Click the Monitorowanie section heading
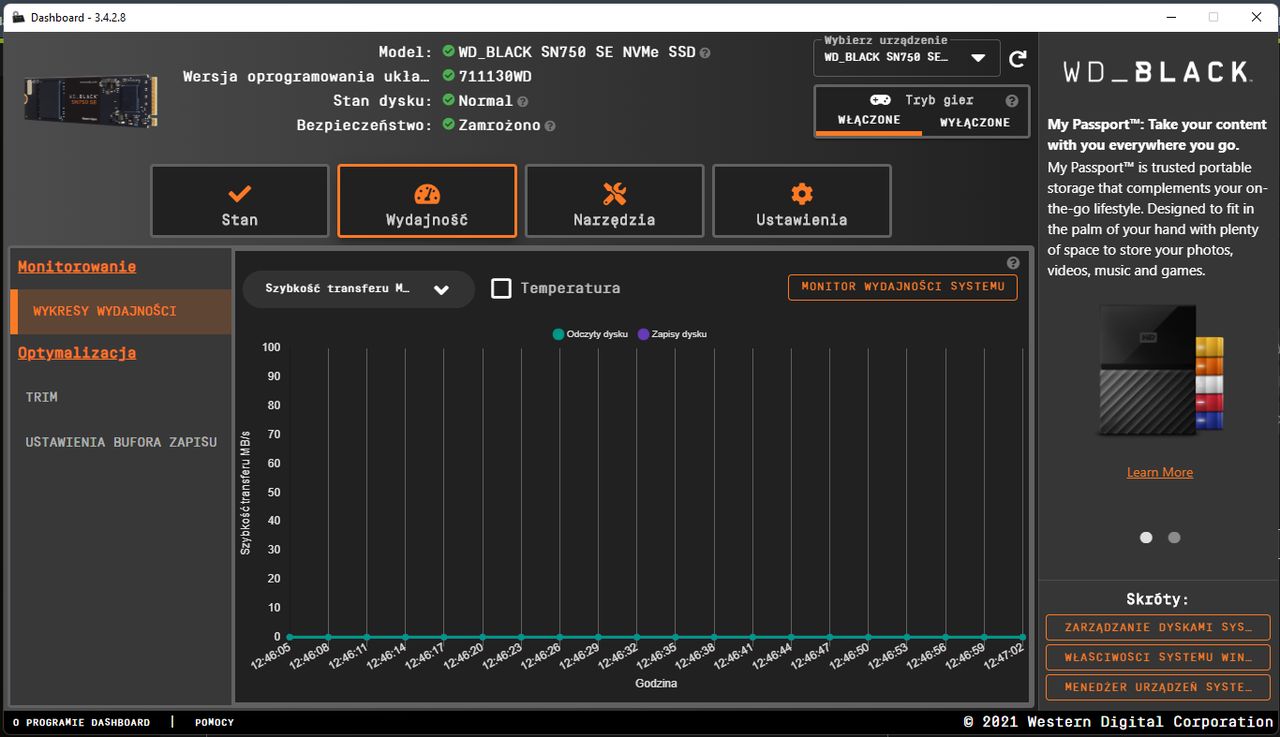The image size is (1280, 737). click(77, 267)
